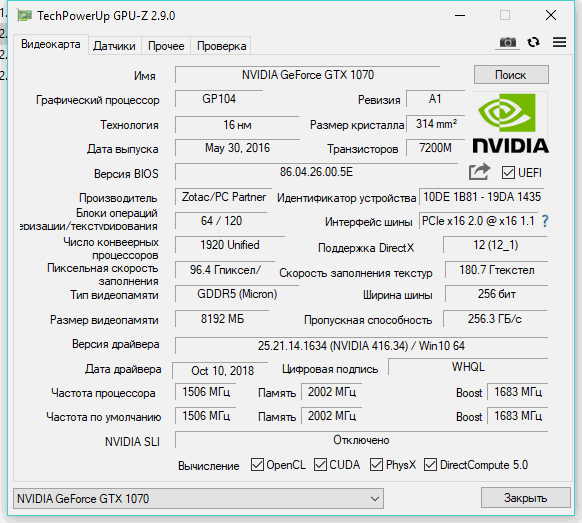
Task: Expand the NVIDIA GeForce GTX 1070 dropdown
Action: (198, 499)
